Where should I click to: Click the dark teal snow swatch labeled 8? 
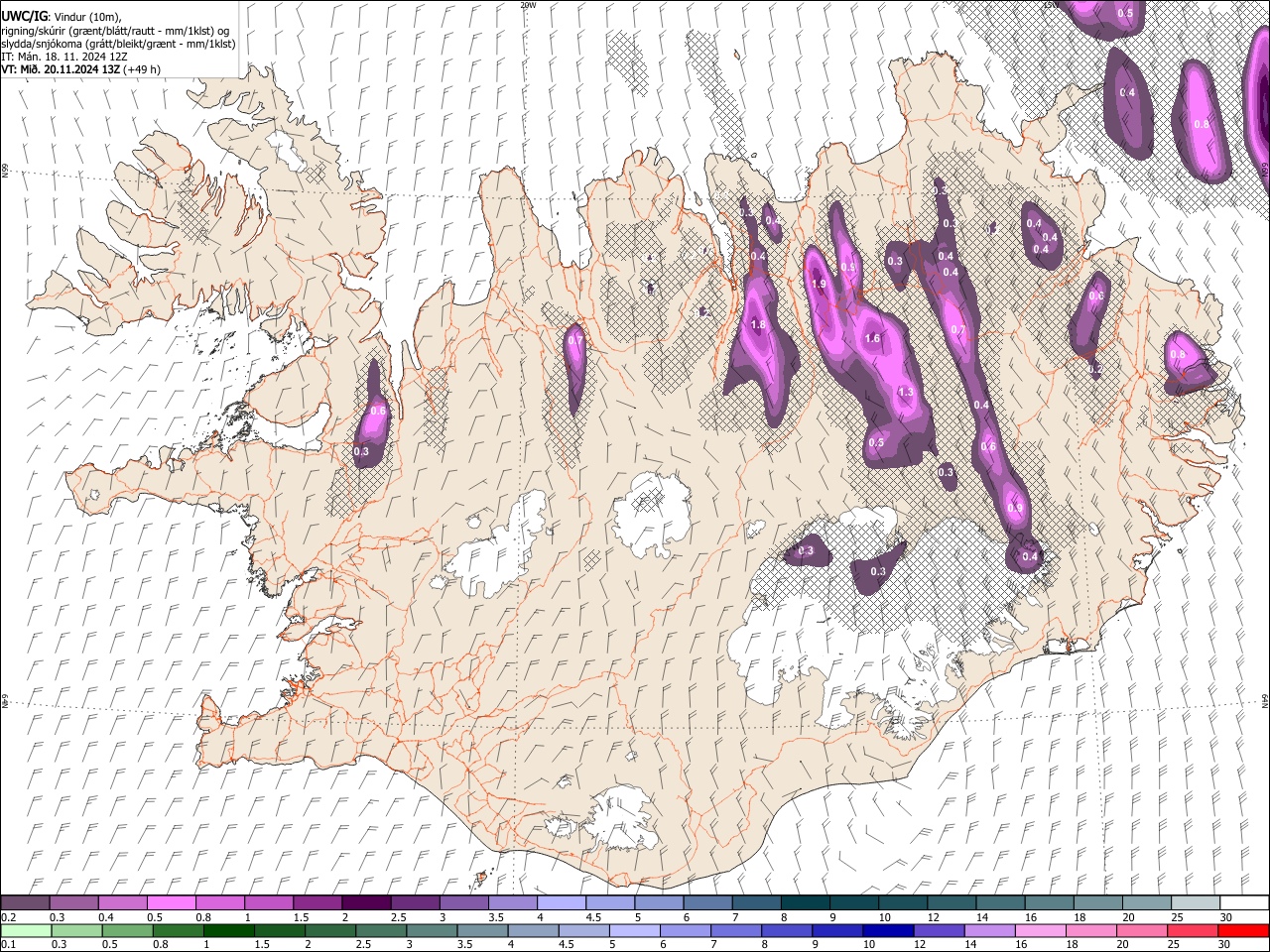coord(805,903)
